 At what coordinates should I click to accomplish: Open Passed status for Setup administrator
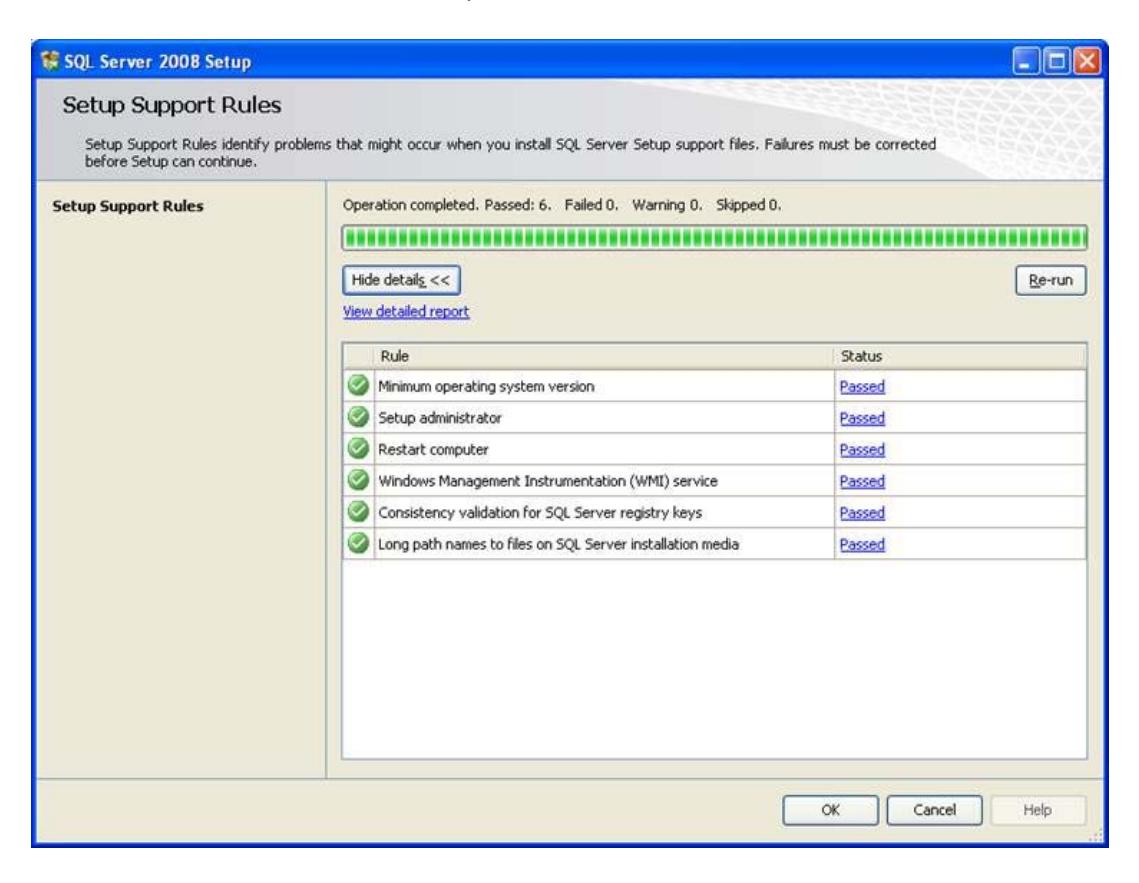pos(862,418)
